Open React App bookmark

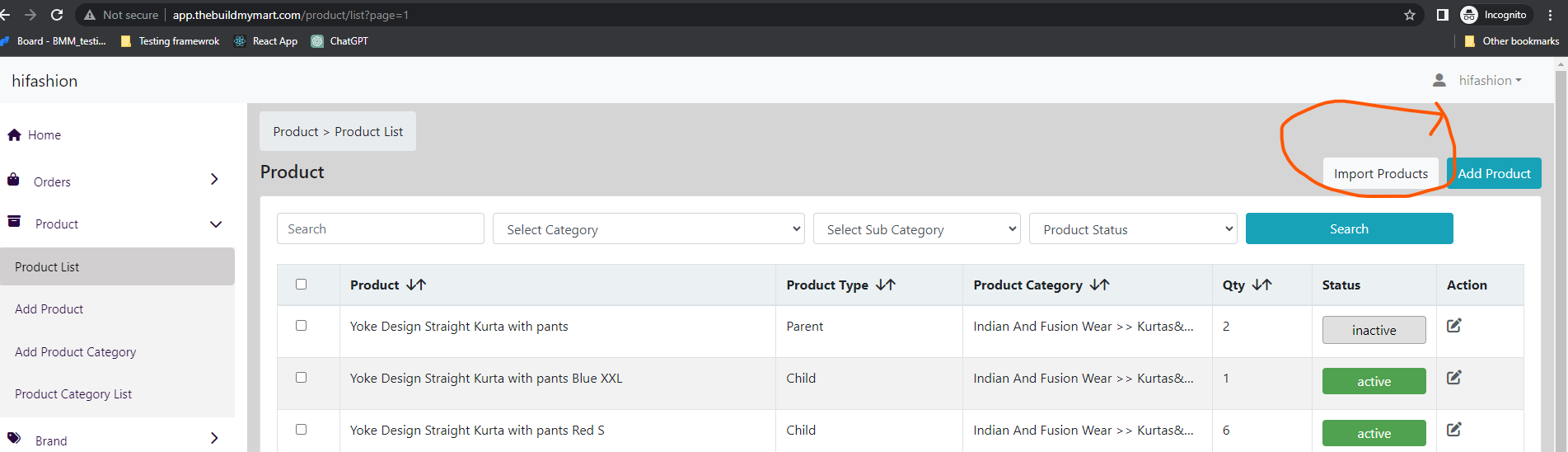pyautogui.click(x=266, y=41)
